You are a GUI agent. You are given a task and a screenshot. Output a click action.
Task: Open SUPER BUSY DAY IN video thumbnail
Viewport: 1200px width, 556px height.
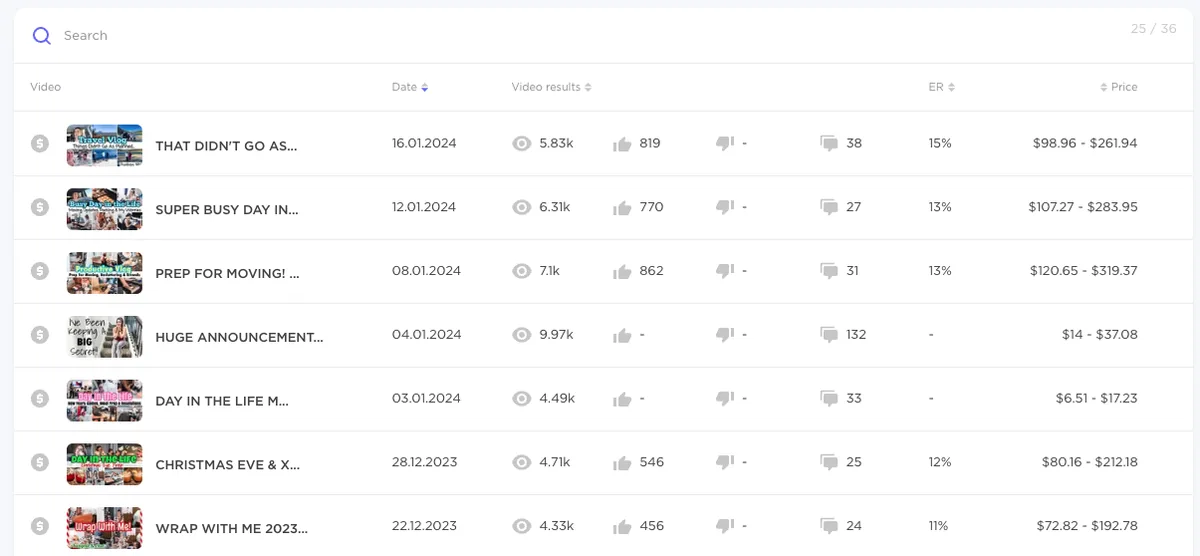point(104,209)
